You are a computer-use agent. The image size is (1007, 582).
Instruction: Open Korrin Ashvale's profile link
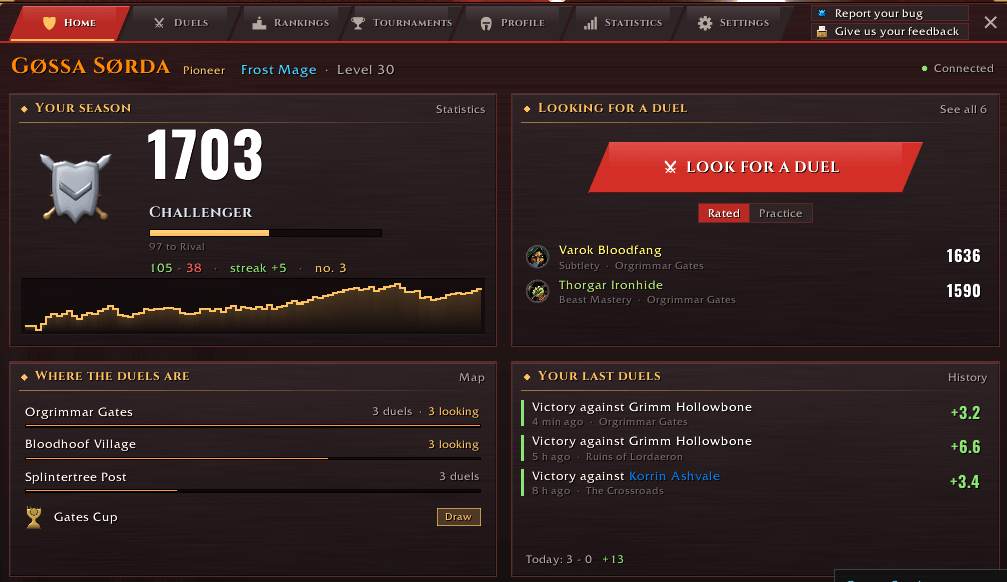674,476
